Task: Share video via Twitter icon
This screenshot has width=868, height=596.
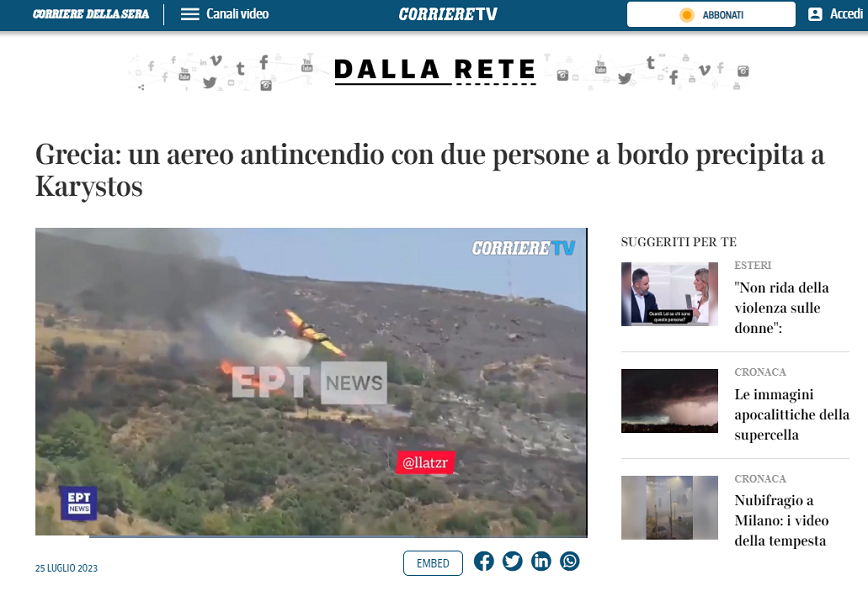Action: pos(513,561)
